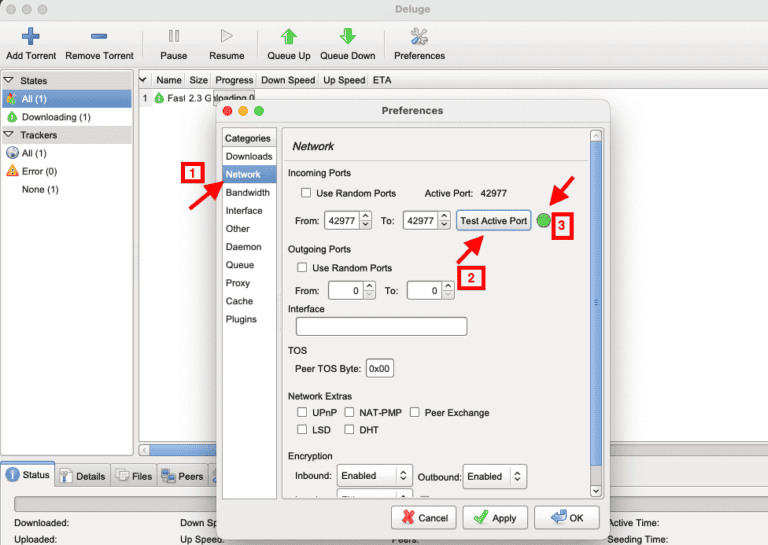Pause the torrent with toolbar Pause icon
Image resolution: width=768 pixels, height=545 pixels.
pos(174,36)
